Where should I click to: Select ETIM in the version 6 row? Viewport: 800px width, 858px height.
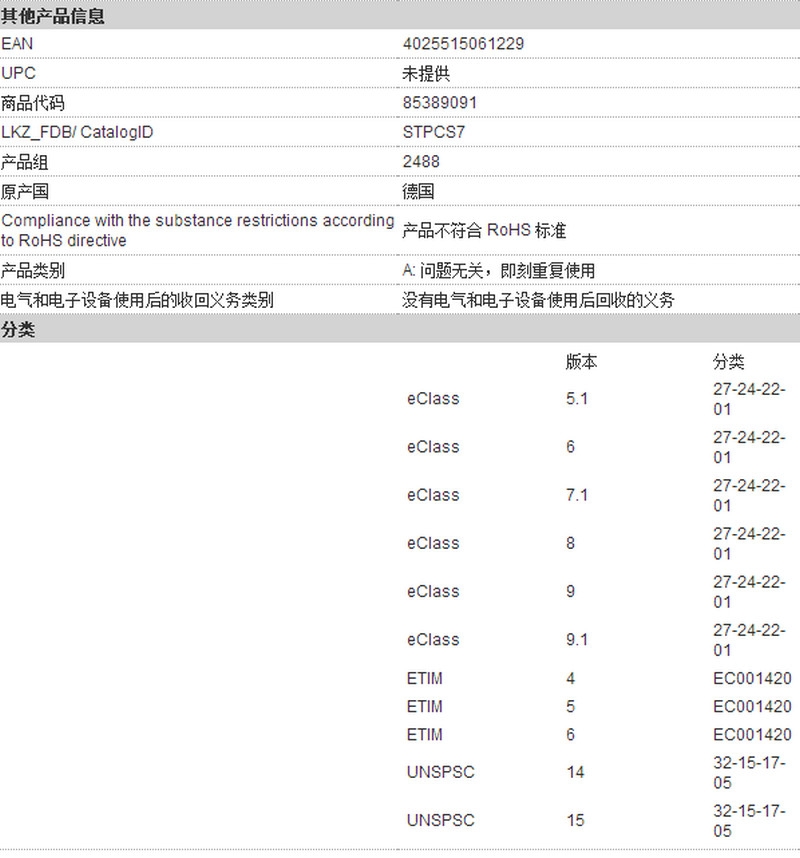pyautogui.click(x=425, y=734)
